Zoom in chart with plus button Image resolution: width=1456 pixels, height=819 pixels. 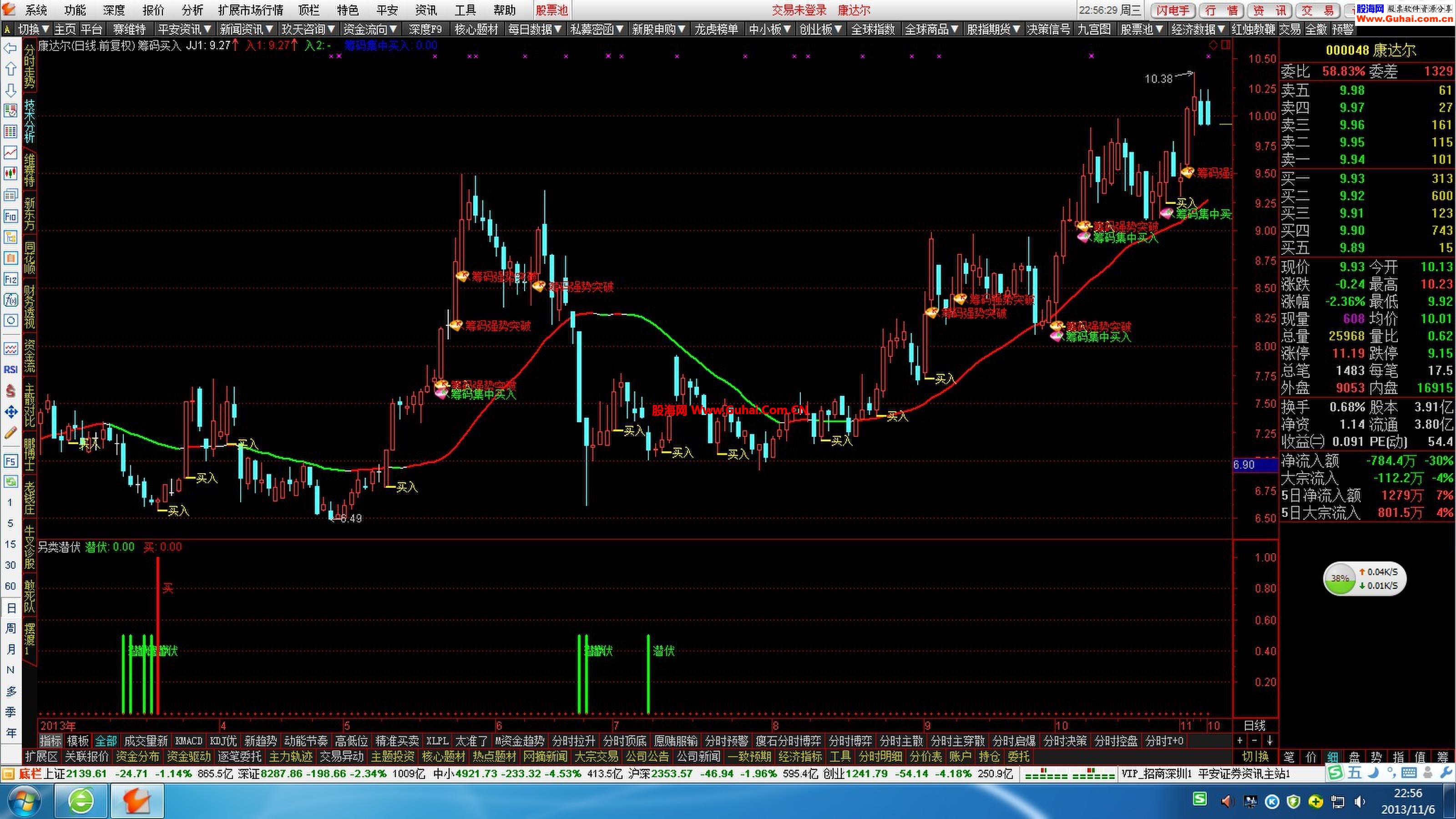click(1240, 740)
